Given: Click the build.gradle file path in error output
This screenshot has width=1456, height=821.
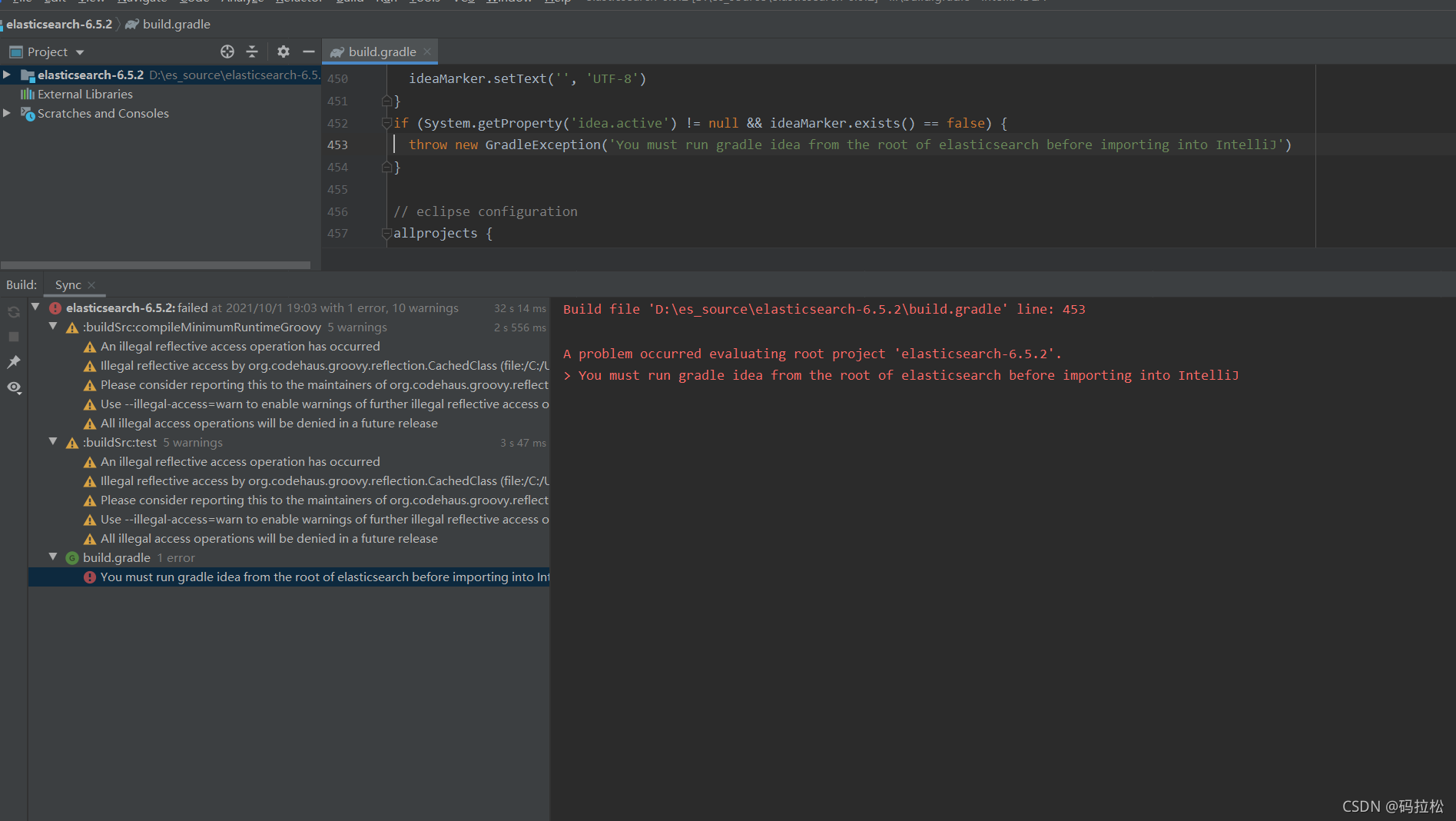Looking at the screenshot, I should (828, 309).
